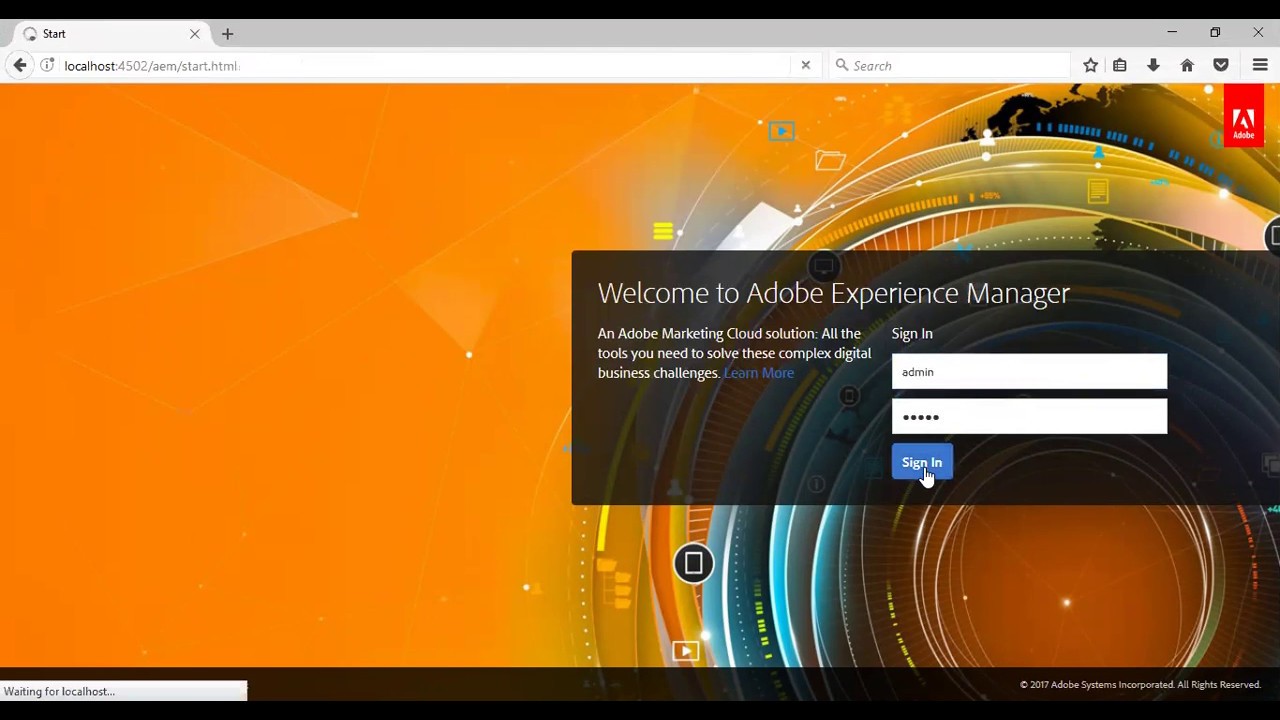Screen dimensions: 1280x720
Task: Select the Start browser tab
Action: pos(111,34)
